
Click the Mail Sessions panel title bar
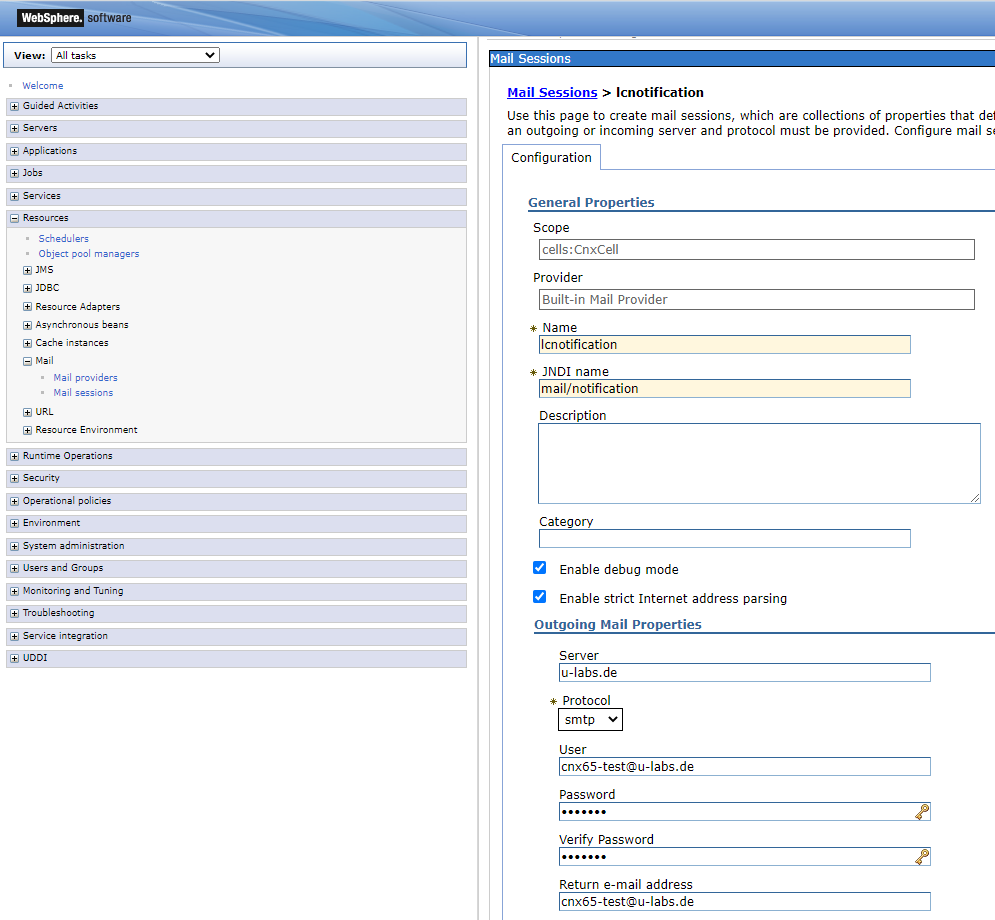742,58
